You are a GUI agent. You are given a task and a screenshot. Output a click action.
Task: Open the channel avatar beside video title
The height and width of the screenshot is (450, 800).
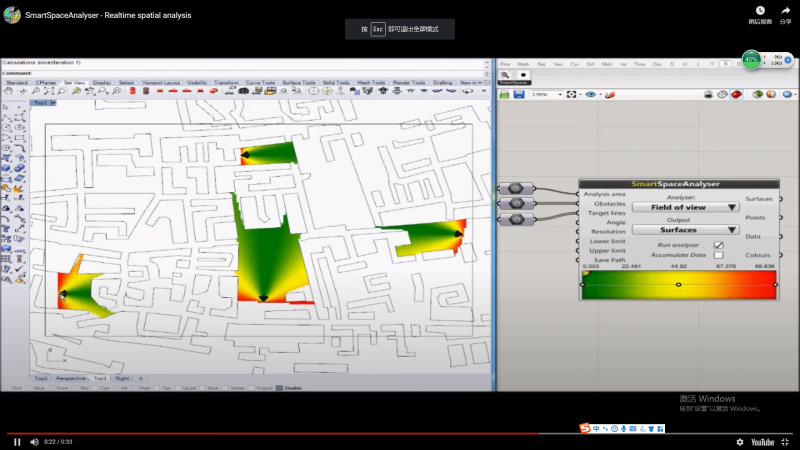(12, 15)
